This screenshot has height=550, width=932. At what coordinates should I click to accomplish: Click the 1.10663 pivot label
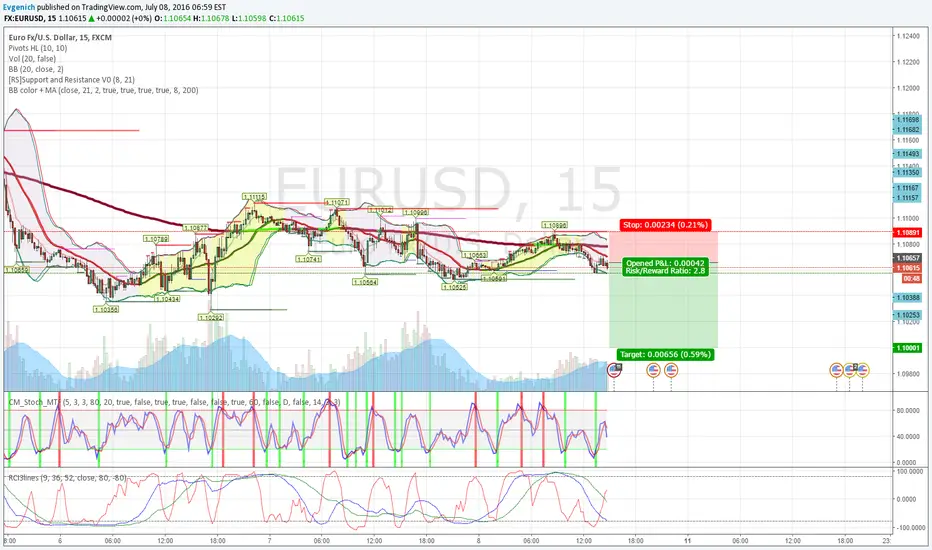[474, 255]
